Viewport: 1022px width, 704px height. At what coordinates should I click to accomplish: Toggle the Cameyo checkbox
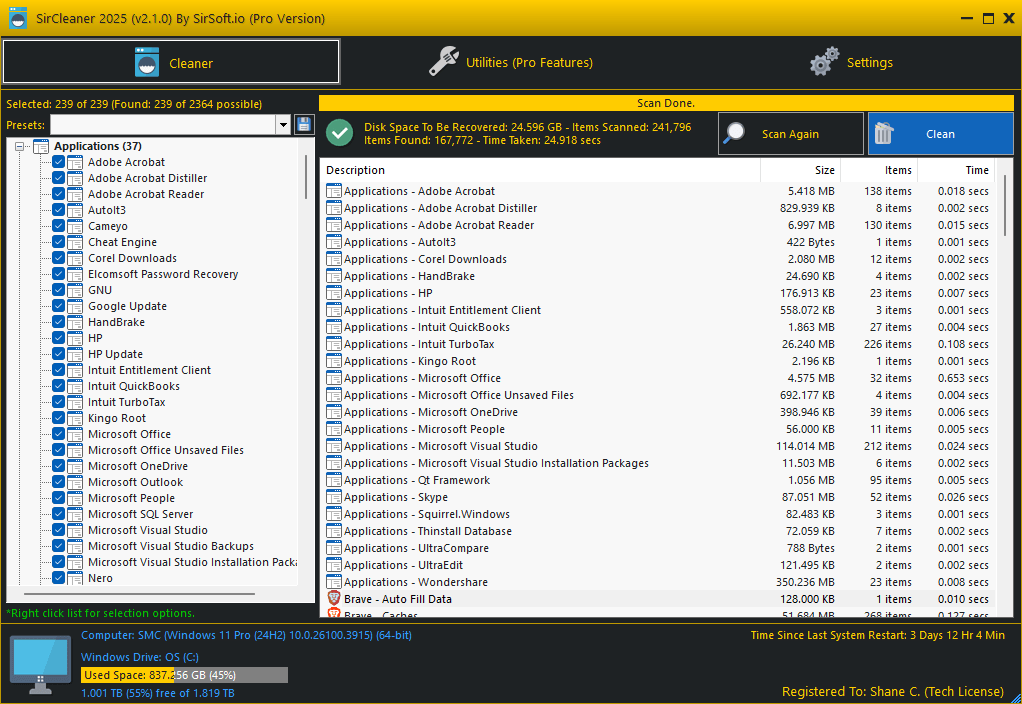[58, 226]
